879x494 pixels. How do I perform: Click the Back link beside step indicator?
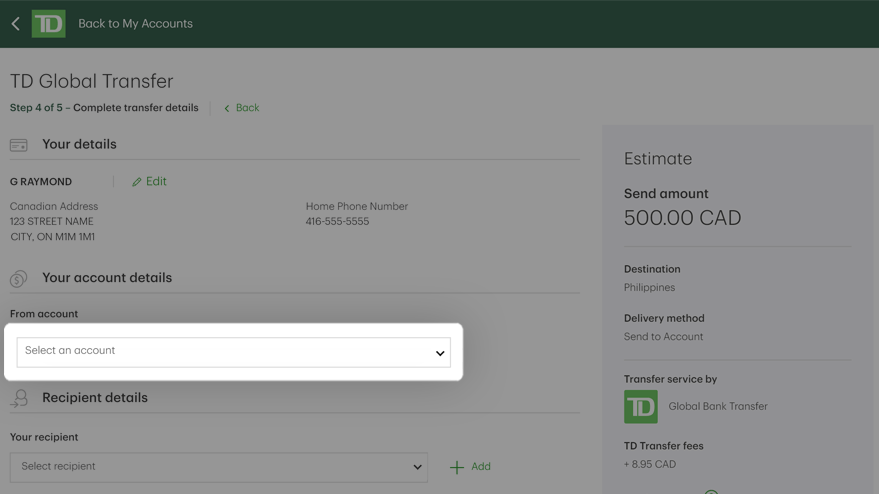click(242, 108)
